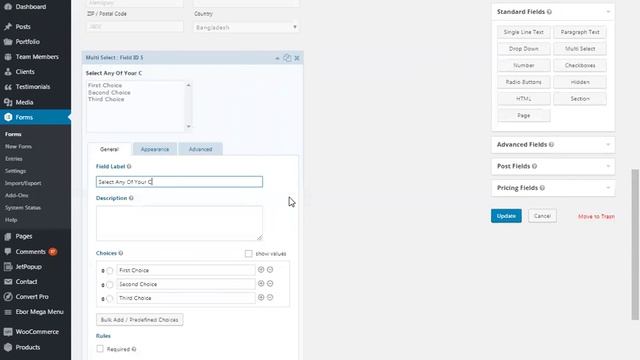Click Bulk Add / Predefined Choices button
The width and height of the screenshot is (640, 360).
pyautogui.click(x=140, y=320)
